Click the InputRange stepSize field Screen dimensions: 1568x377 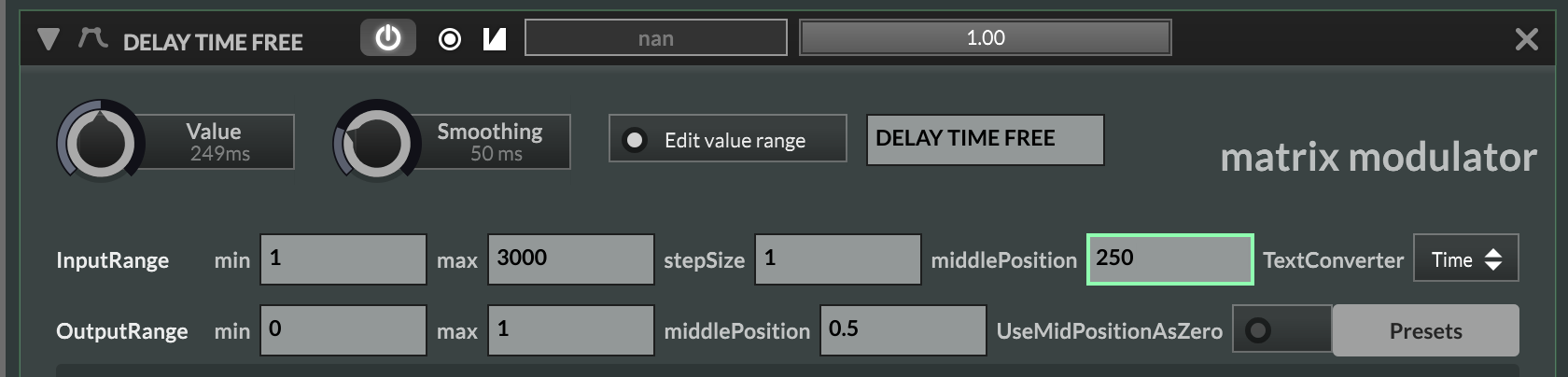(x=837, y=258)
